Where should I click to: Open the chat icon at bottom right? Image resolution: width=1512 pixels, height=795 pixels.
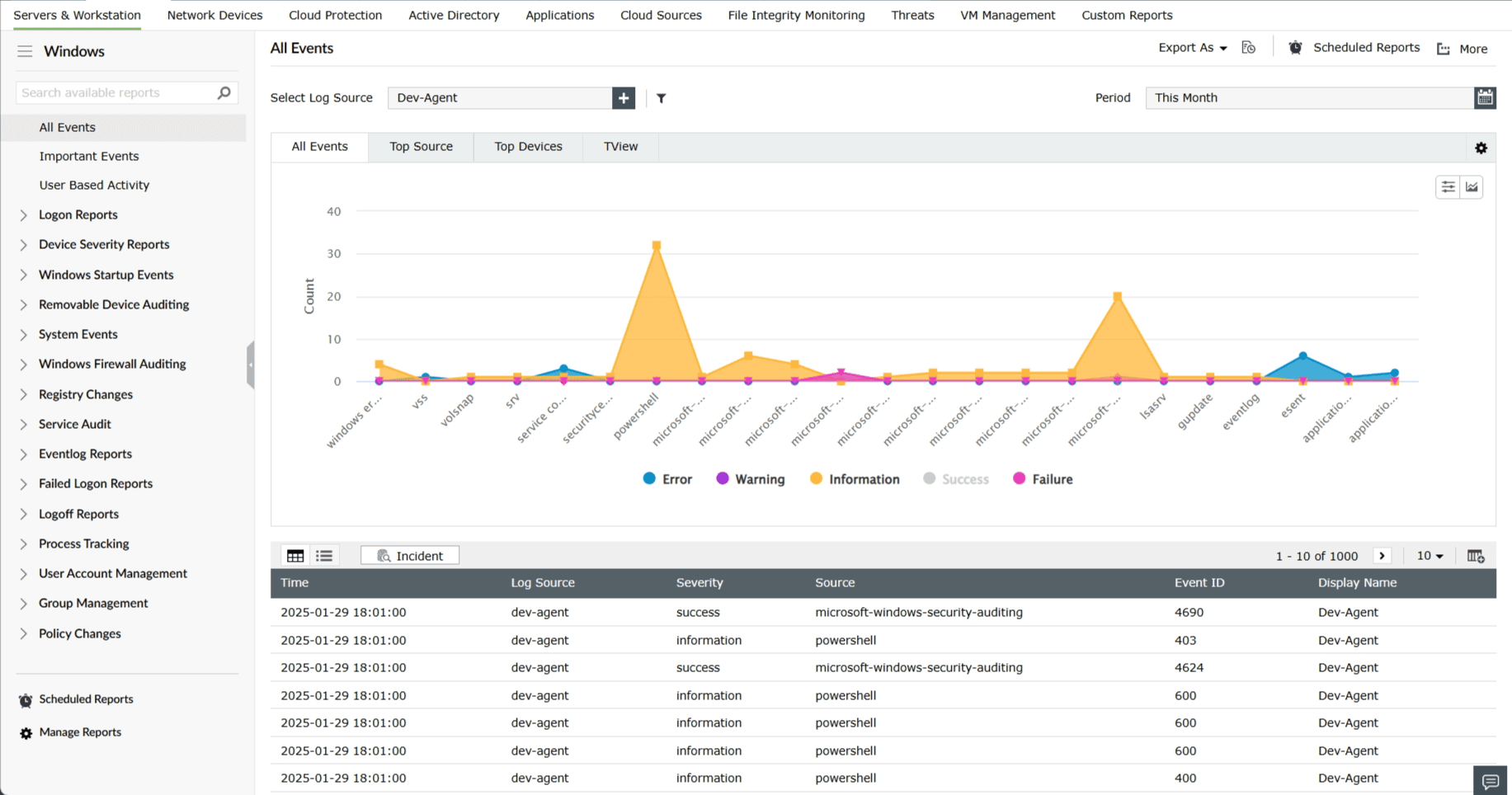pyautogui.click(x=1490, y=781)
